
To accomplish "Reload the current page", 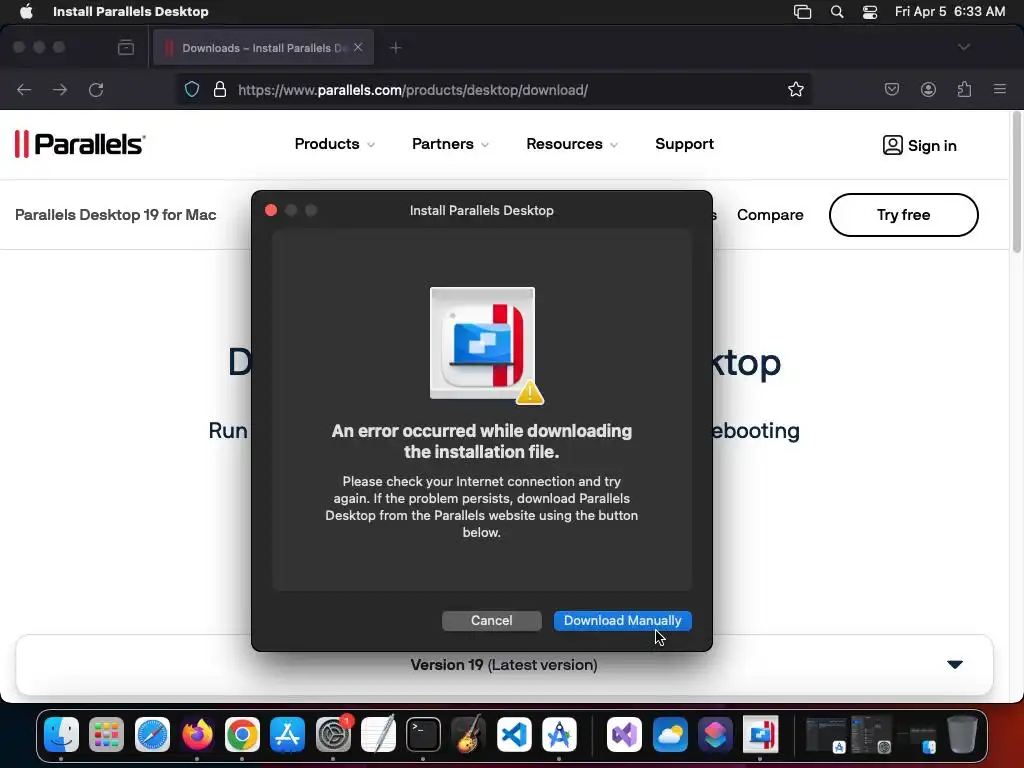I will click(x=96, y=89).
